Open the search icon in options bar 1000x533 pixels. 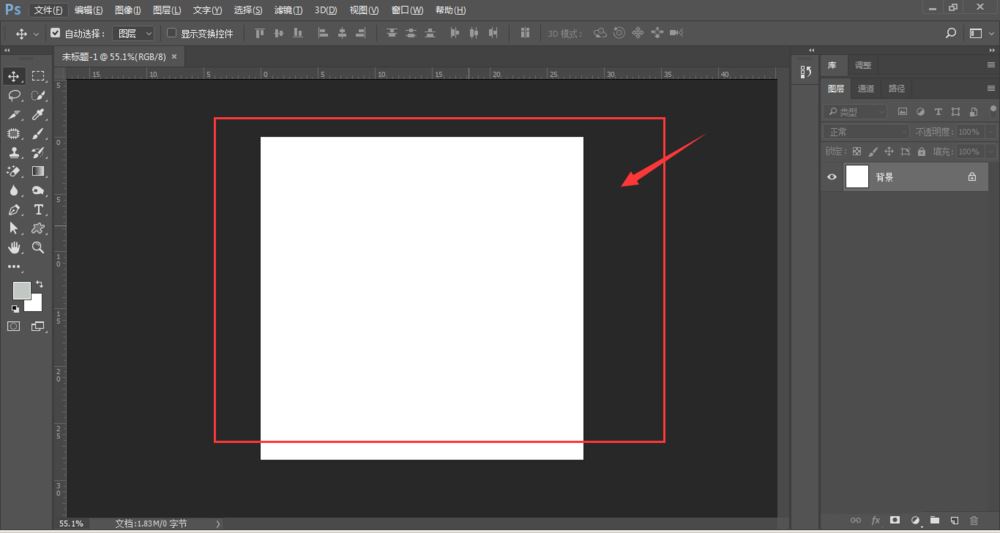point(951,33)
